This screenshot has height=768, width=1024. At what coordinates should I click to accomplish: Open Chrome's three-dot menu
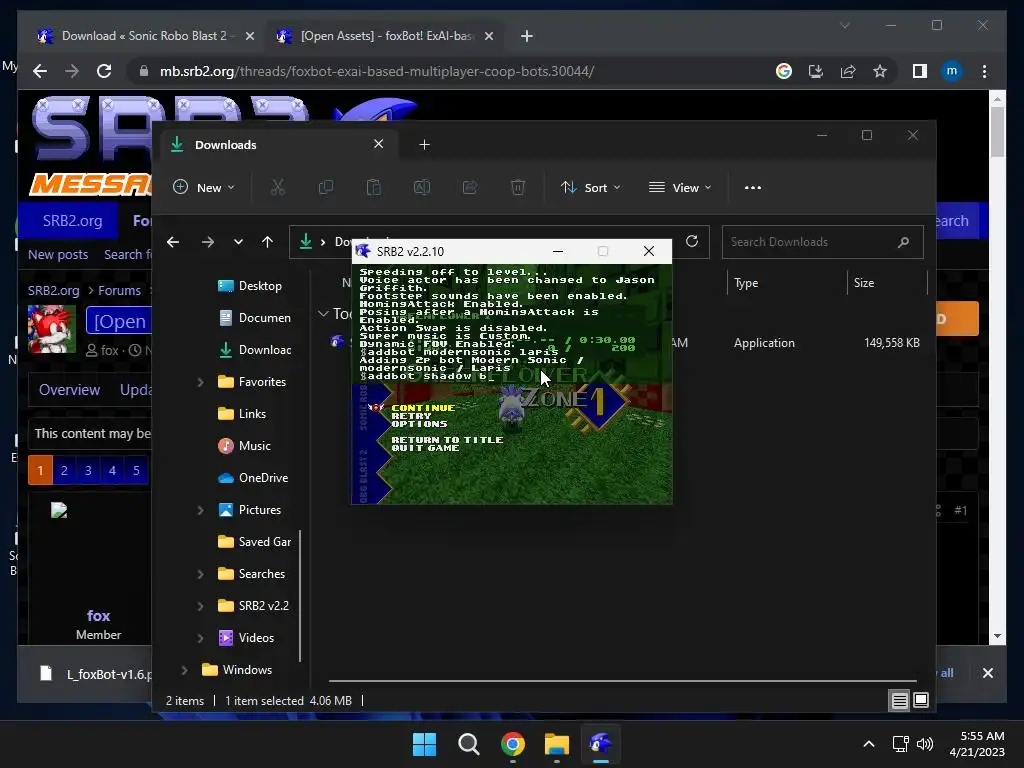pos(984,71)
